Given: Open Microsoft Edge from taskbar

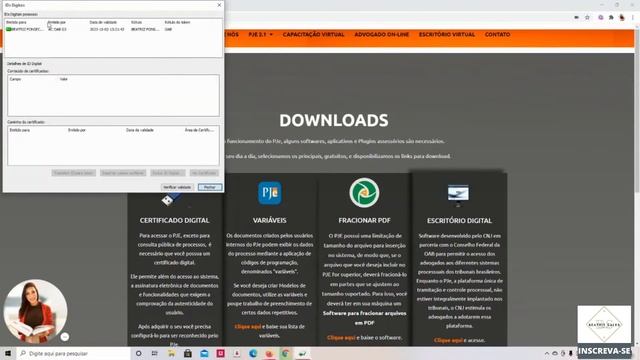Looking at the screenshot, I should pyautogui.click(x=253, y=353).
